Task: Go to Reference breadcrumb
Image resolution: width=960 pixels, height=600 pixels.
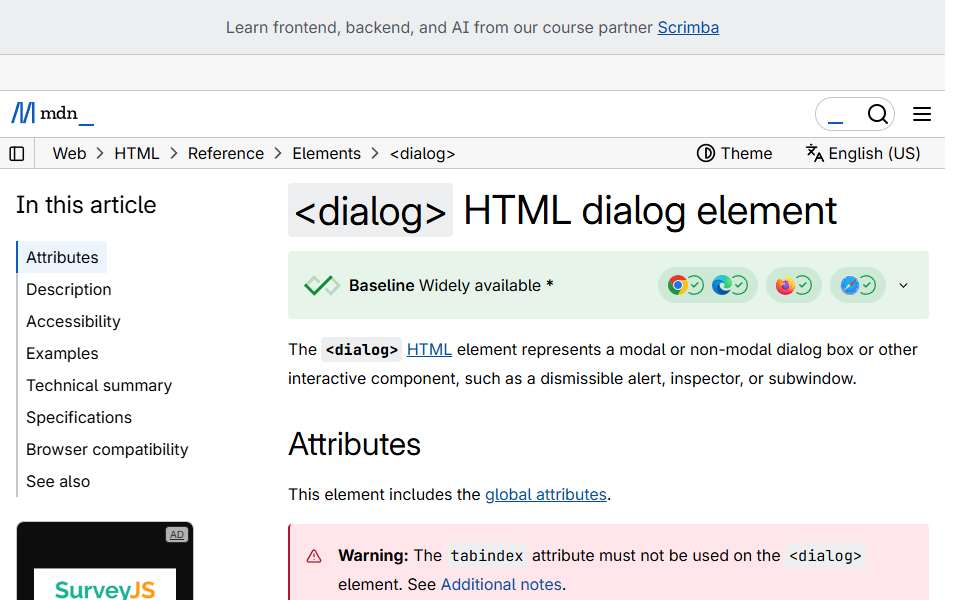Action: [x=226, y=154]
